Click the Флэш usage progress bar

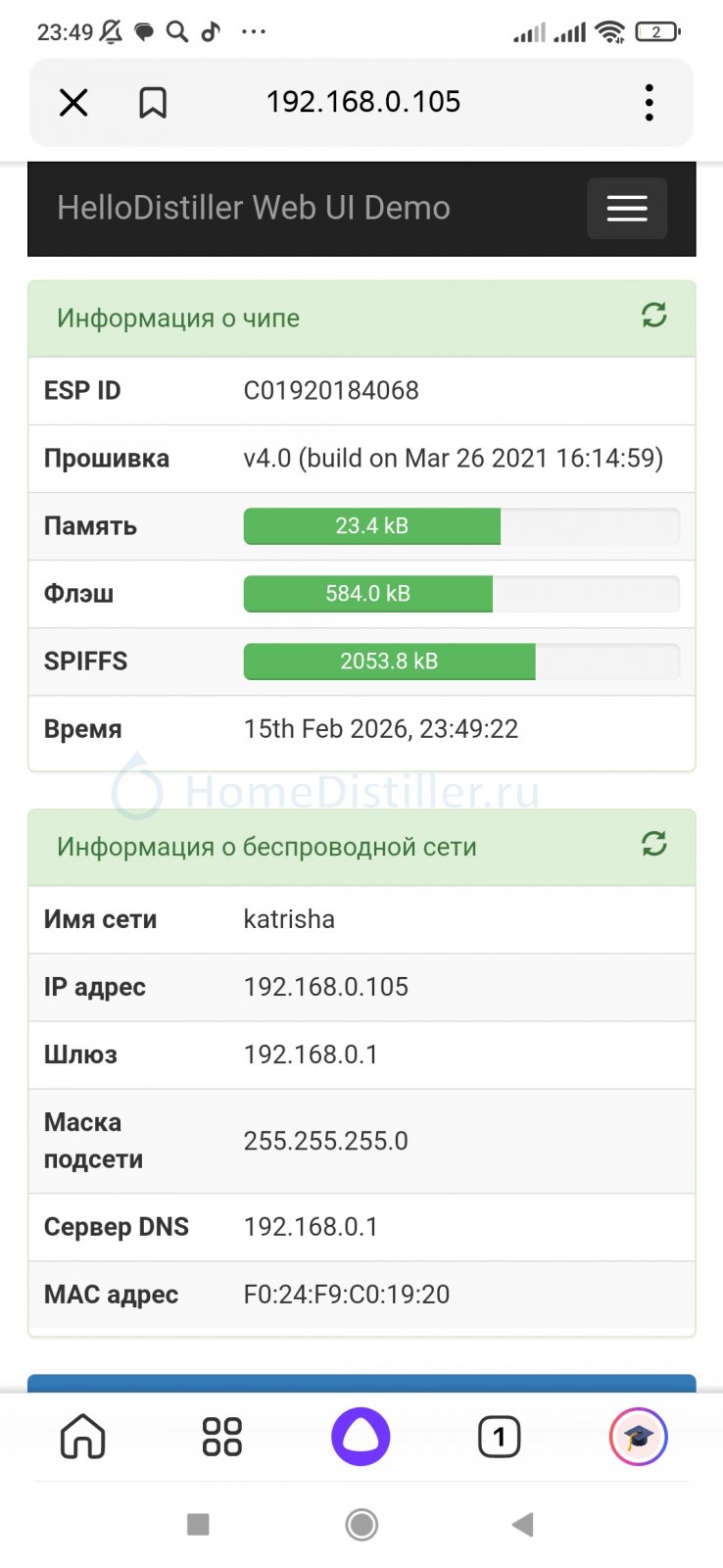point(460,594)
